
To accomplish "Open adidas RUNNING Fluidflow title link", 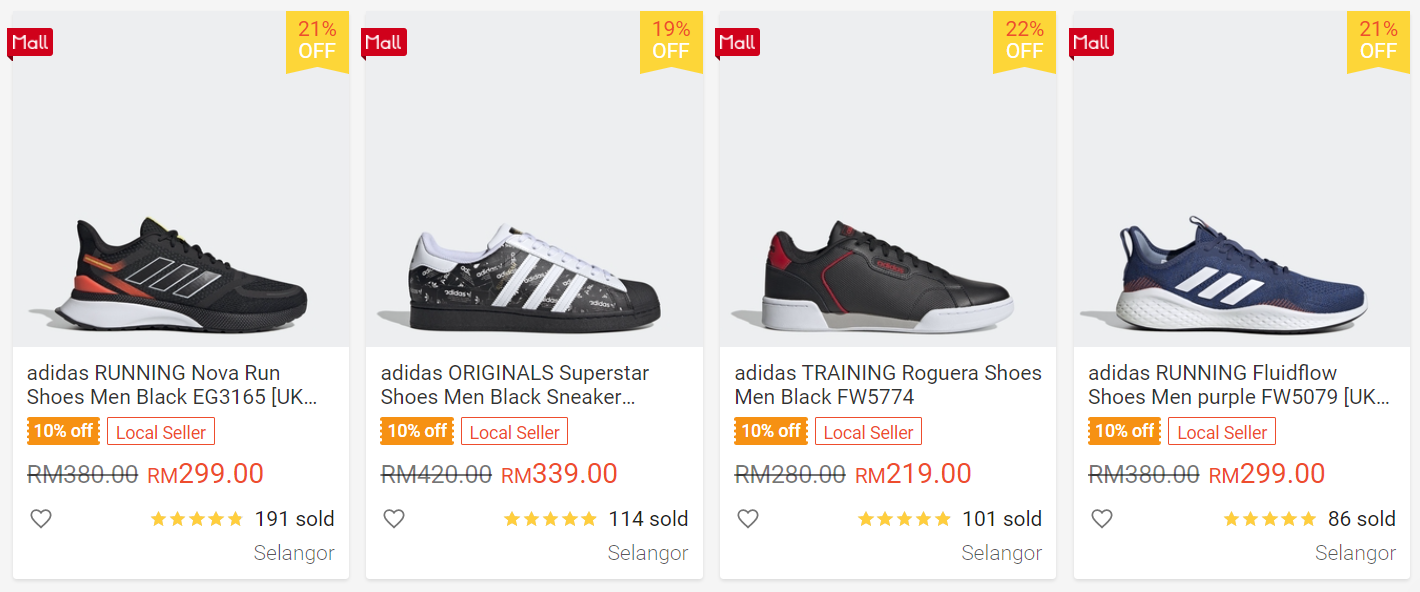I will click(x=1238, y=385).
